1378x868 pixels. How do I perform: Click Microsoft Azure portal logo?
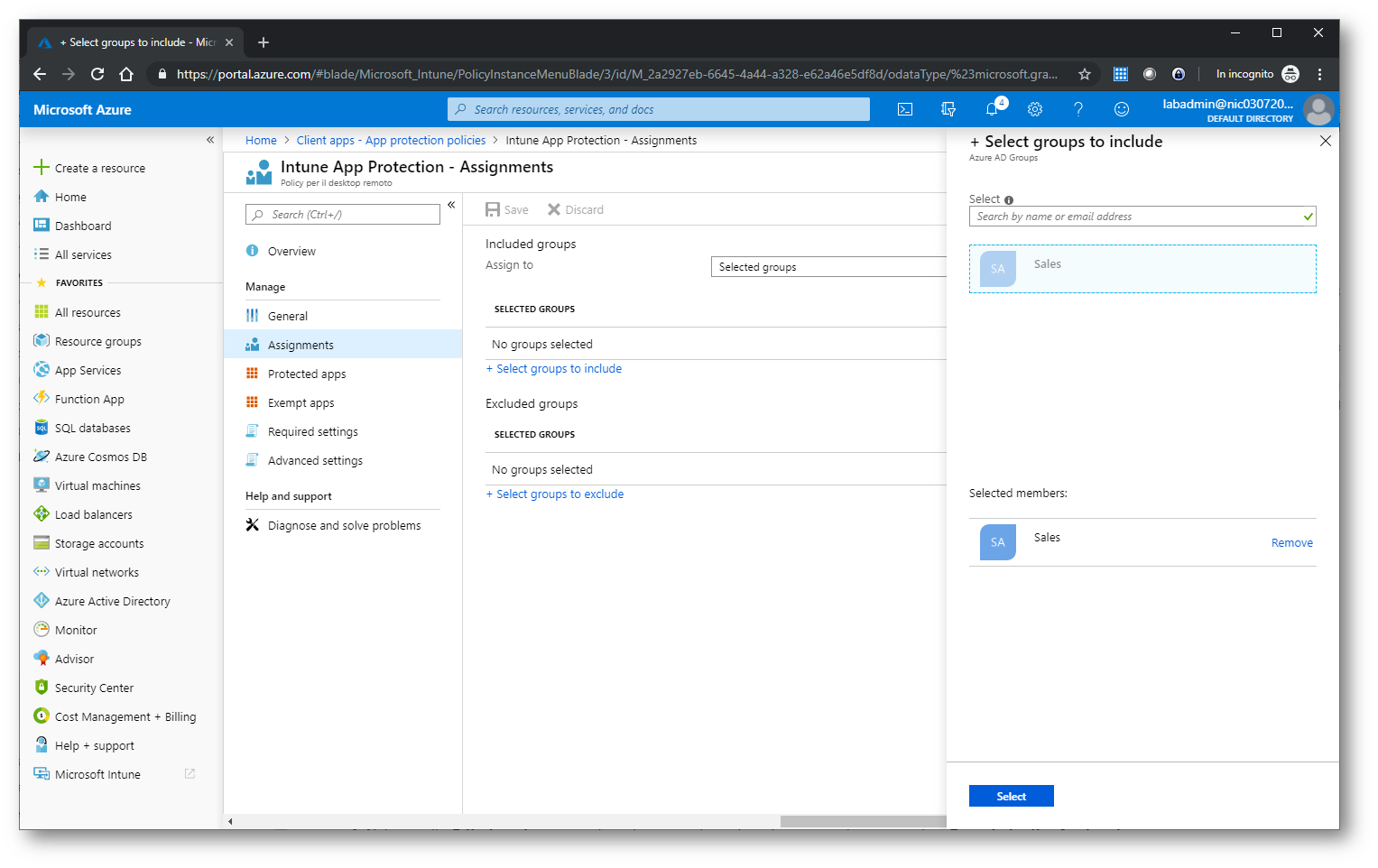pyautogui.click(x=82, y=109)
